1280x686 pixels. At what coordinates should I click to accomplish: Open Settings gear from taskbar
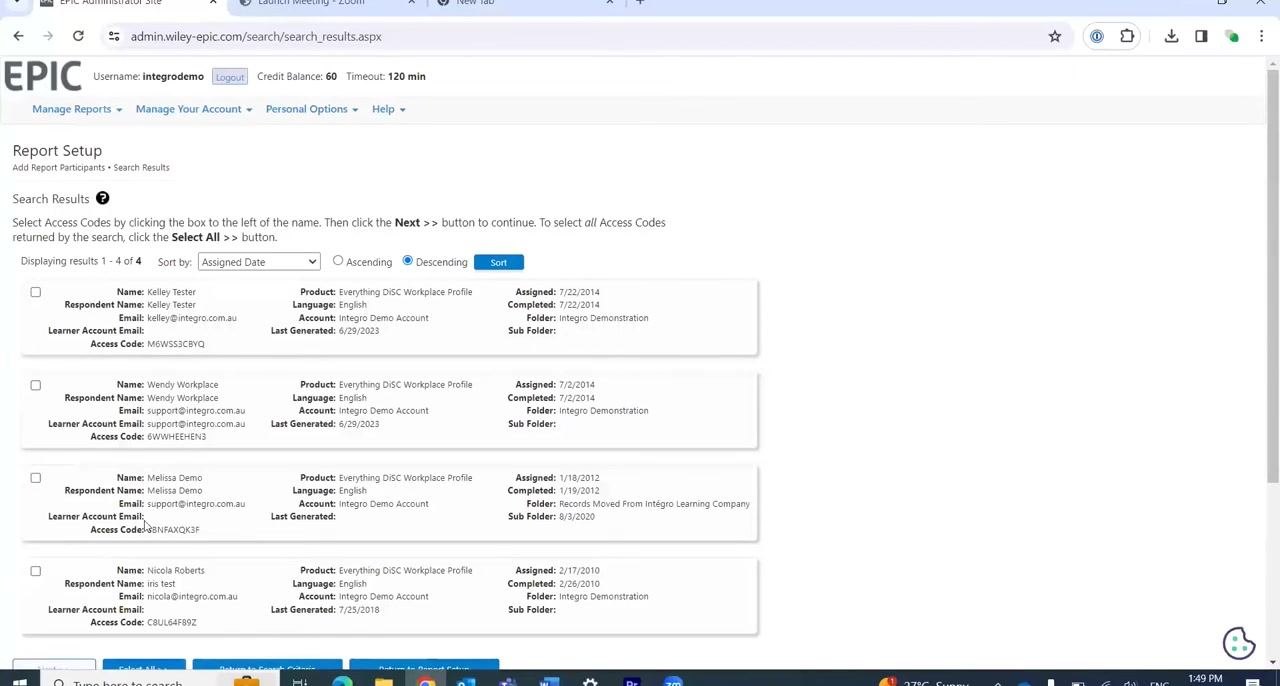[x=590, y=682]
